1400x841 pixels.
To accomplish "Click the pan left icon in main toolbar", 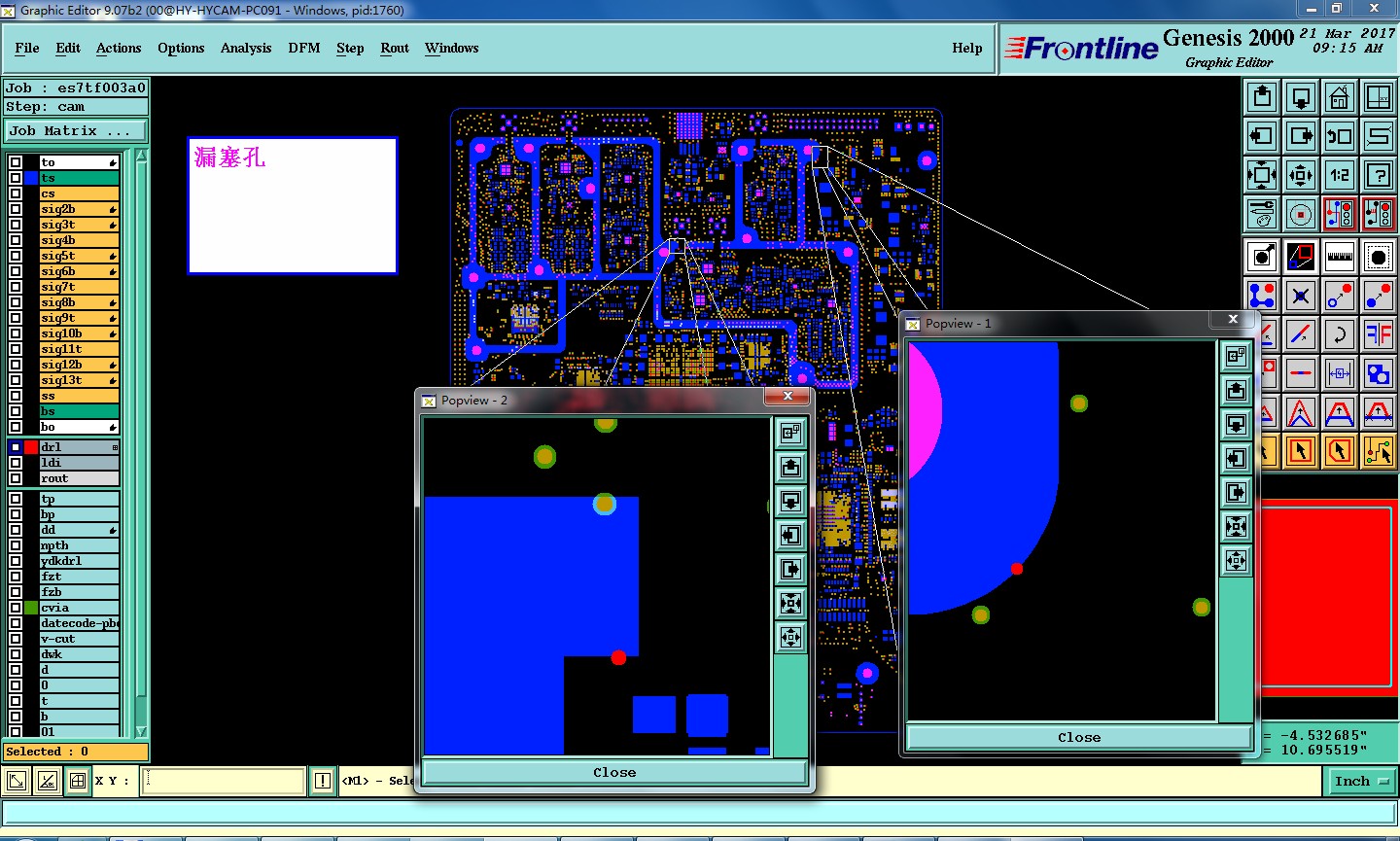I will click(x=1262, y=136).
